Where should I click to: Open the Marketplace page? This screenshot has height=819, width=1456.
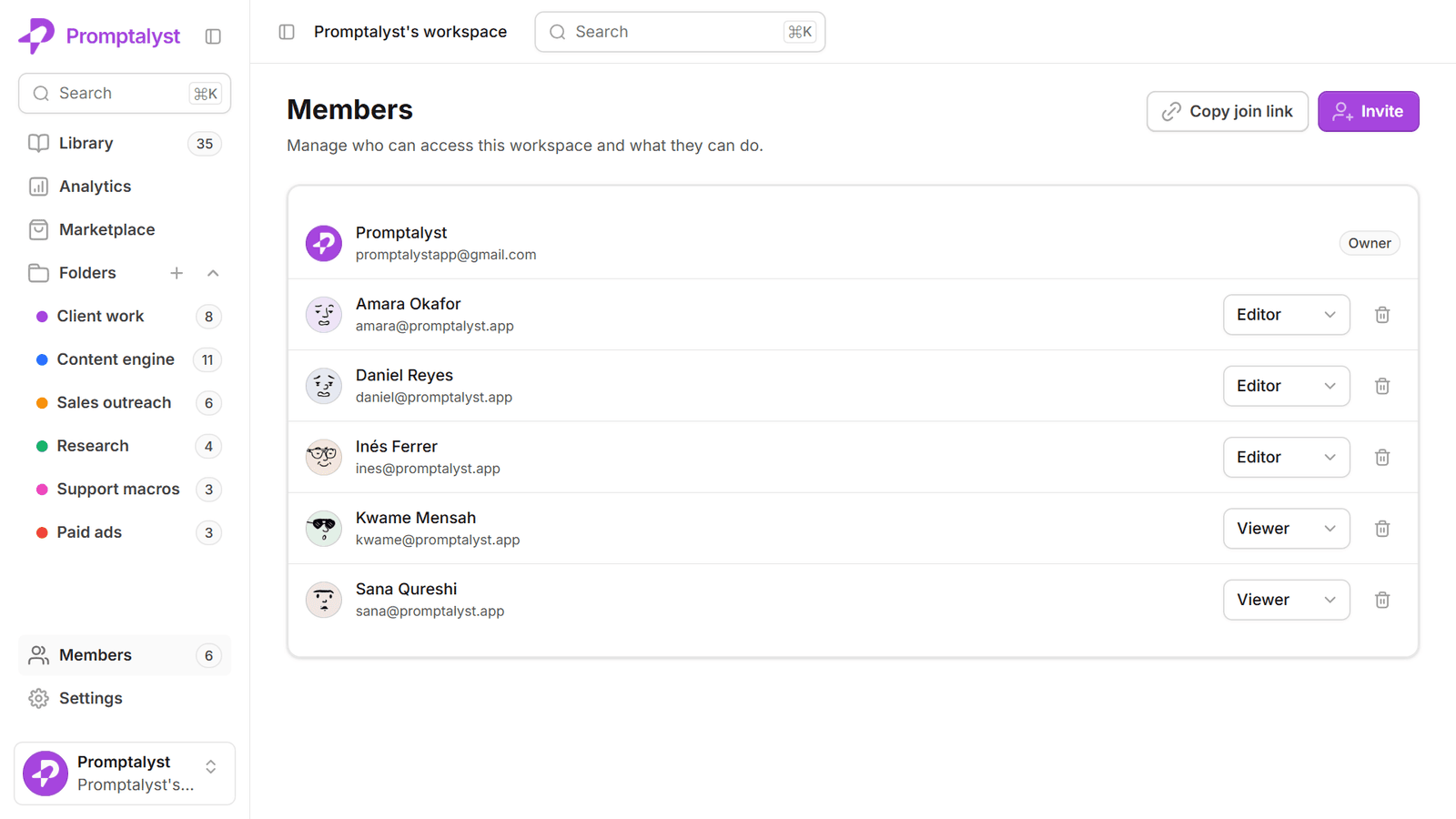[x=125, y=229]
